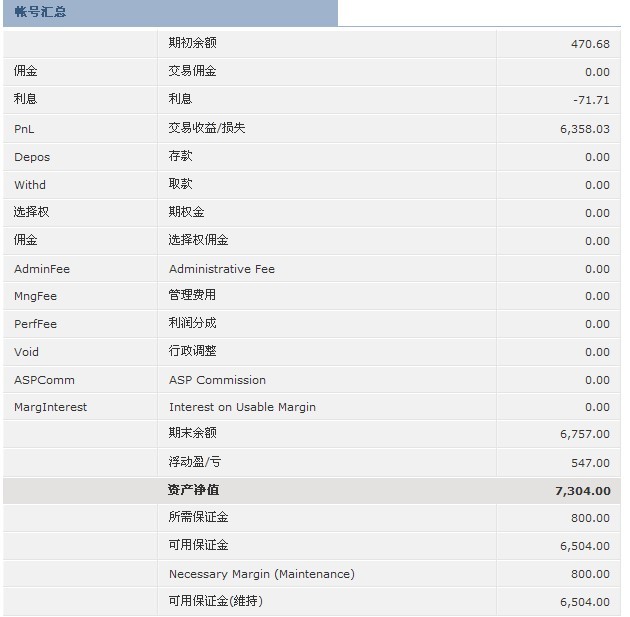The width and height of the screenshot is (630, 617).
Task: Click the 利润分成 label
Action: coord(192,323)
